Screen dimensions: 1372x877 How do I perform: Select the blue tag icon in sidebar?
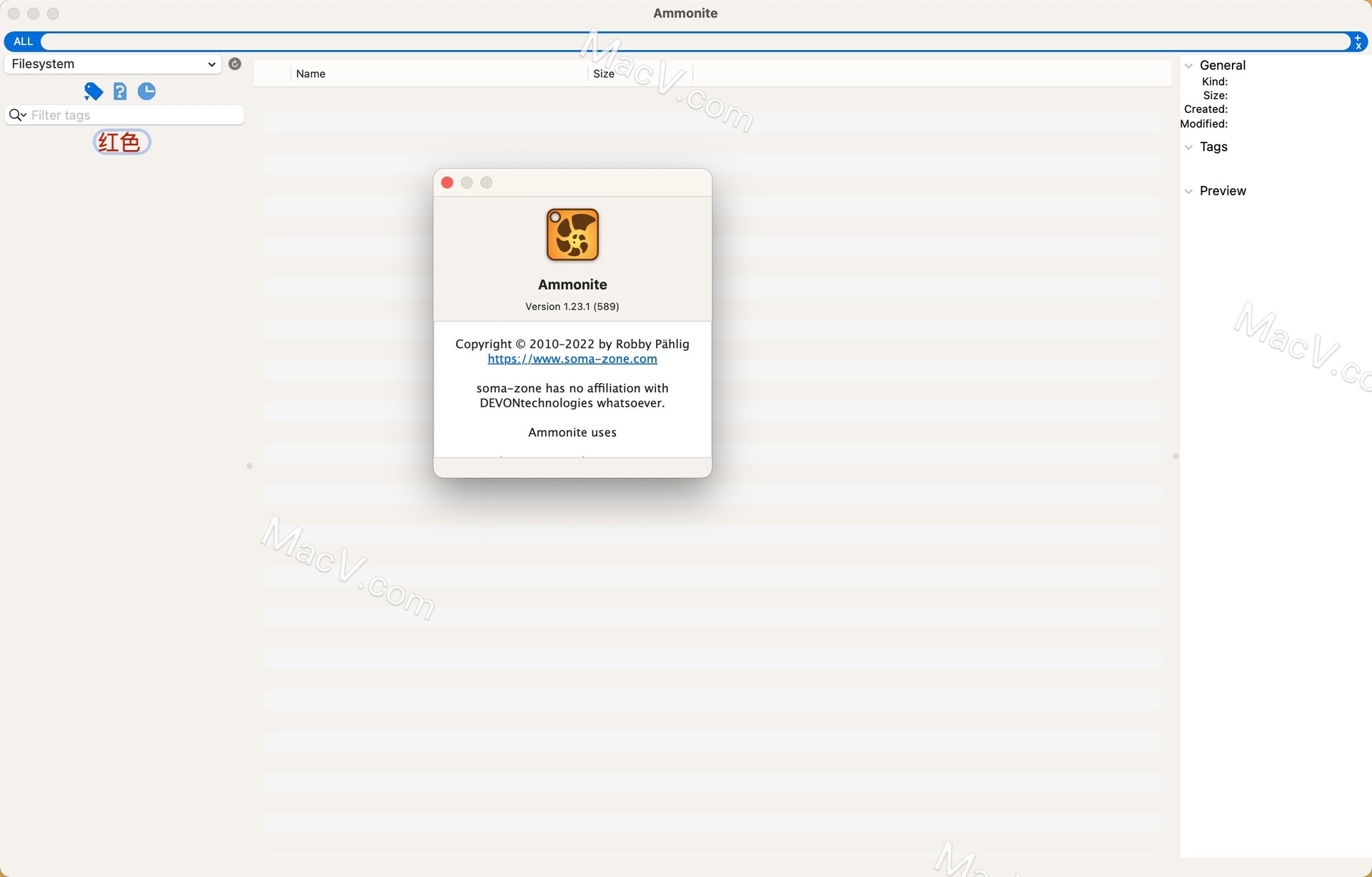tap(94, 91)
